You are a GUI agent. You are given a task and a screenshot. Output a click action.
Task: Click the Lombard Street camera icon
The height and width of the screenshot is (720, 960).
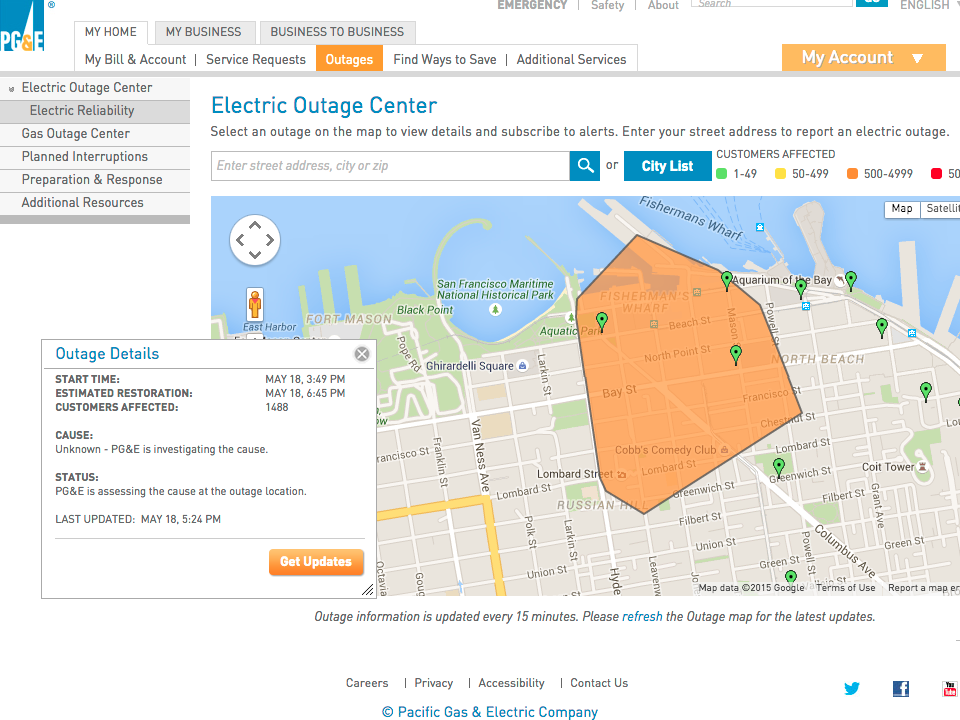coord(621,474)
